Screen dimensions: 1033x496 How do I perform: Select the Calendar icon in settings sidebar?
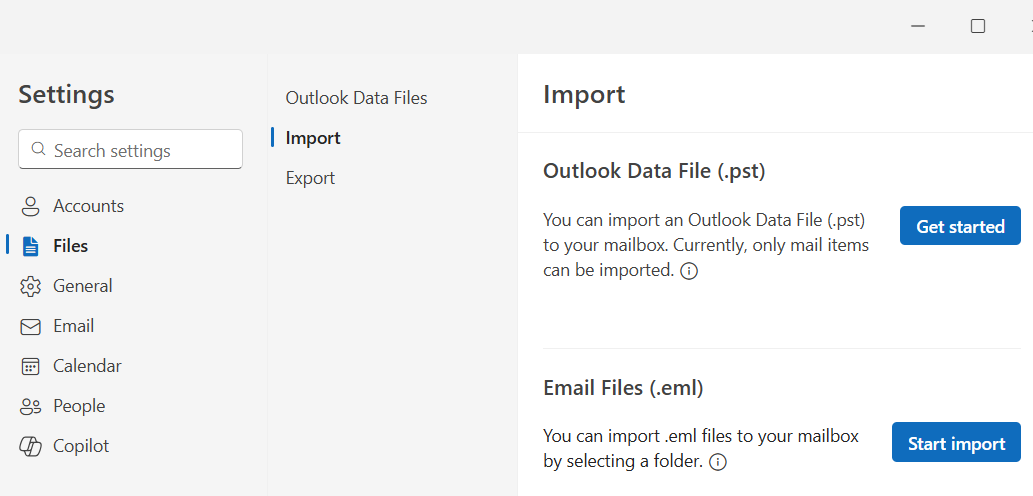click(x=30, y=366)
